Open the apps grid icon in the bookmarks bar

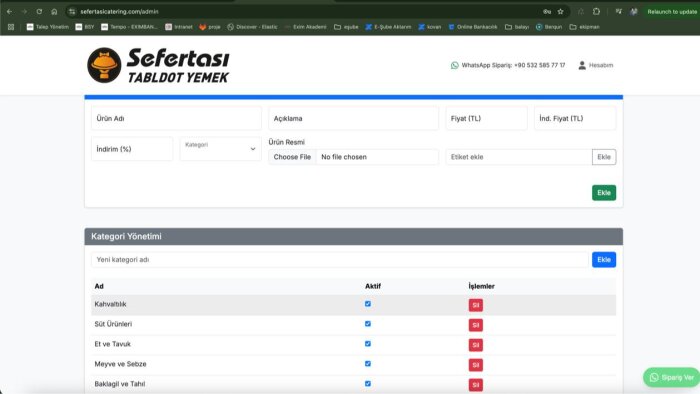tap(11, 27)
